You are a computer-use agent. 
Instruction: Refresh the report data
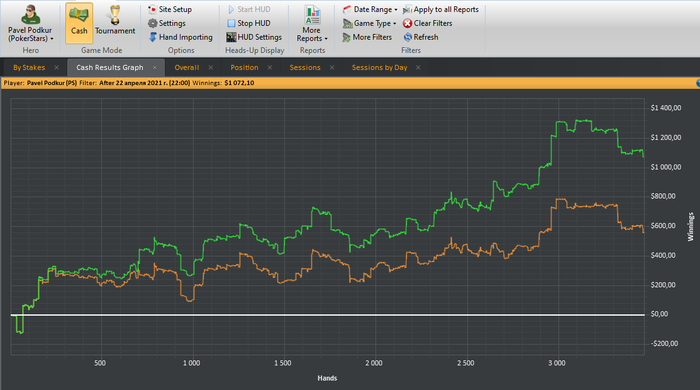click(421, 37)
